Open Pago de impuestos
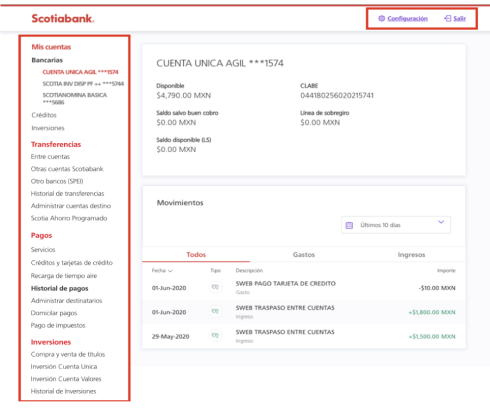 pyautogui.click(x=58, y=325)
